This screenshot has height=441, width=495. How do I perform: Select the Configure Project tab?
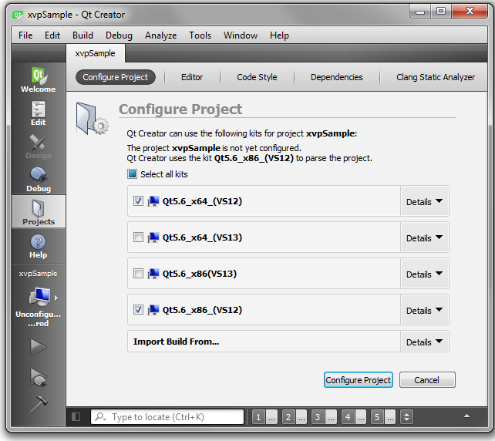[x=115, y=77]
